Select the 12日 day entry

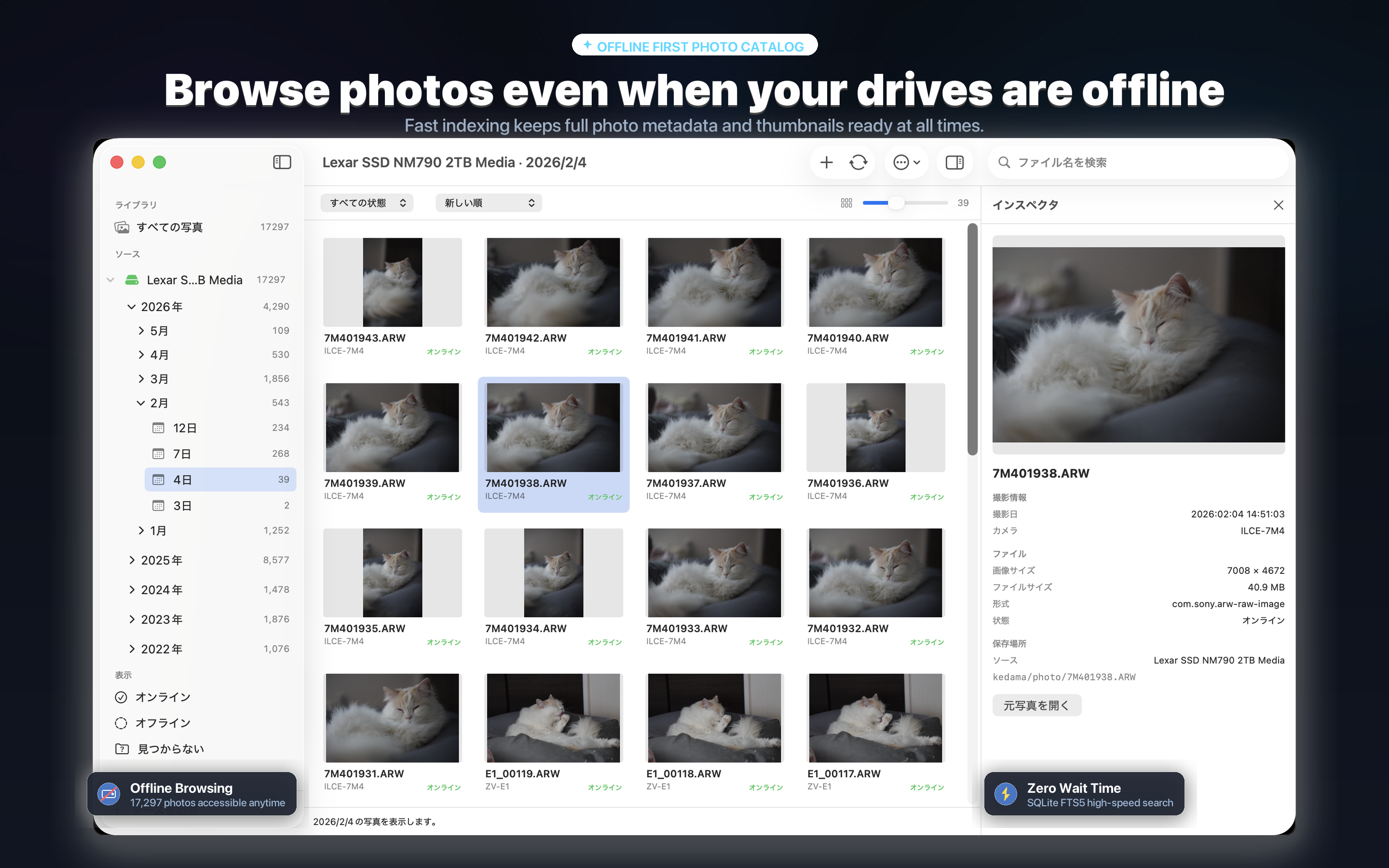click(220, 428)
